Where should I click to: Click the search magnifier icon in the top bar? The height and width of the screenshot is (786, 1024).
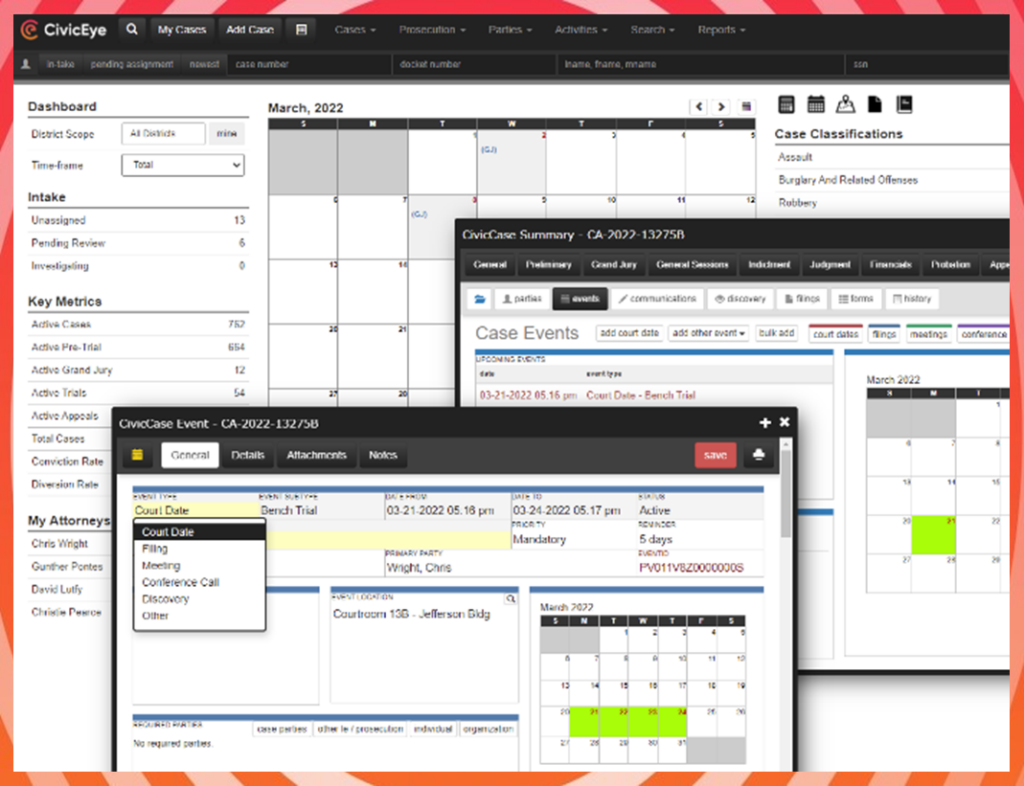(x=132, y=29)
